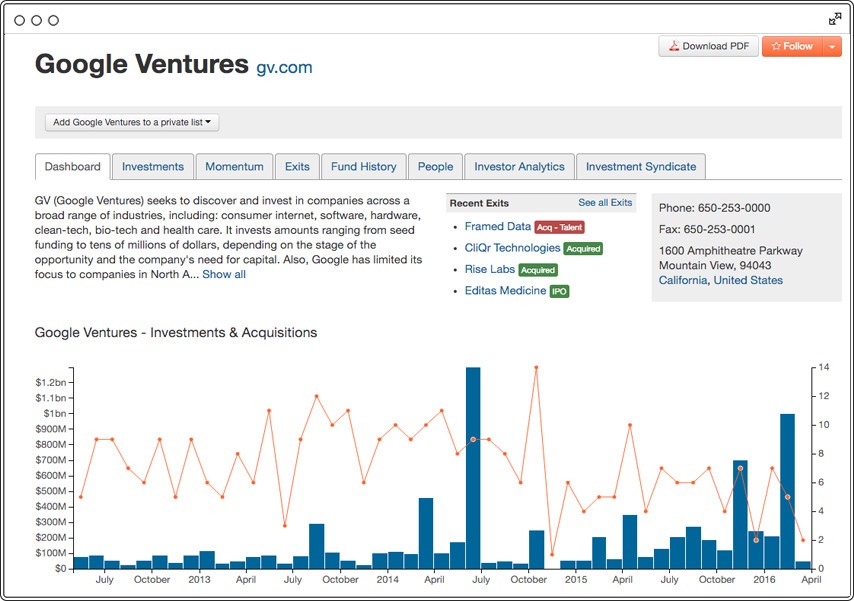
Task: Click the tallest blue bar at July 2014
Action: coord(473,468)
